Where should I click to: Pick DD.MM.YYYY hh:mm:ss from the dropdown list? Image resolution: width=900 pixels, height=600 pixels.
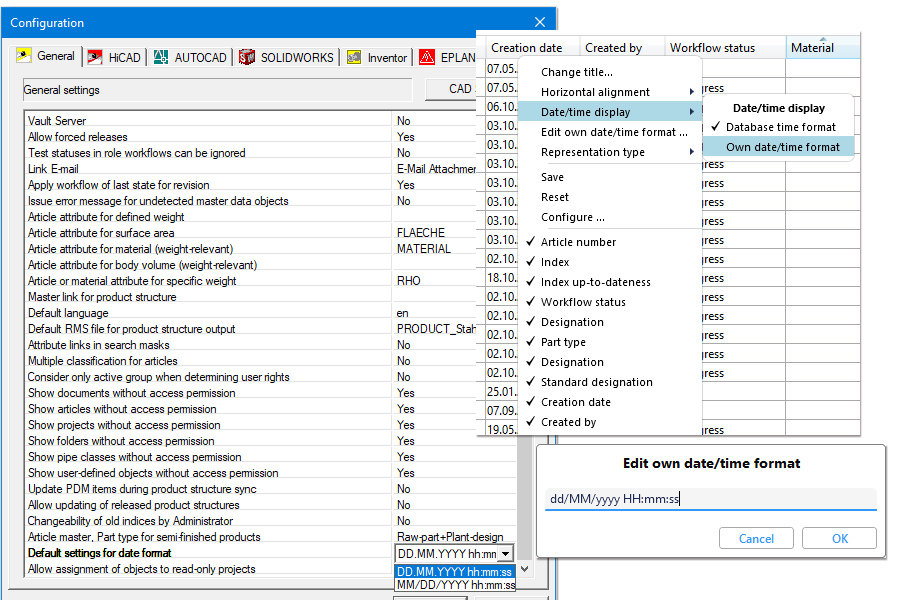[x=455, y=572]
